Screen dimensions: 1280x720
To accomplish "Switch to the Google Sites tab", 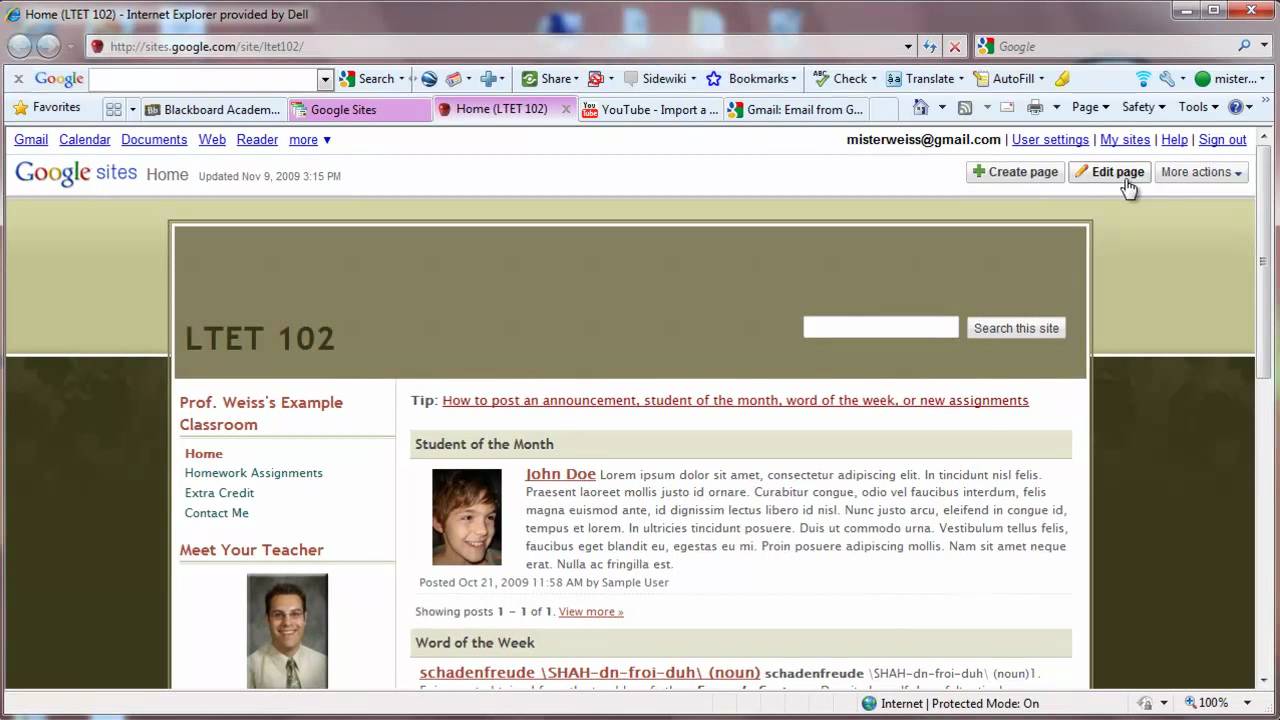I will click(360, 110).
